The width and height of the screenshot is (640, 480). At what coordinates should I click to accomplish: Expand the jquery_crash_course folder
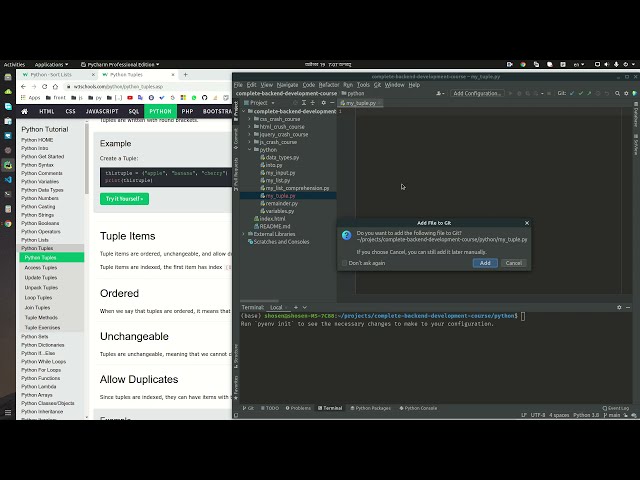[249, 135]
